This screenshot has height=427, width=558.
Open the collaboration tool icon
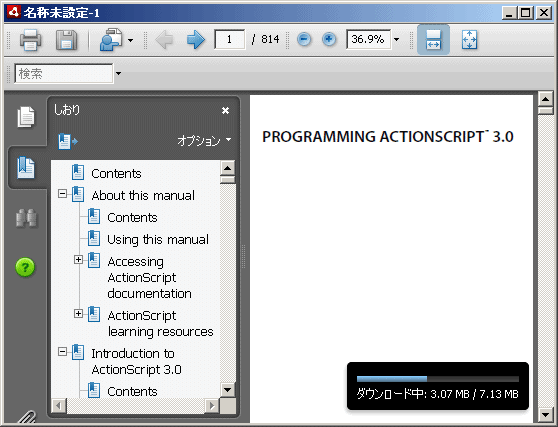pyautogui.click(x=111, y=39)
